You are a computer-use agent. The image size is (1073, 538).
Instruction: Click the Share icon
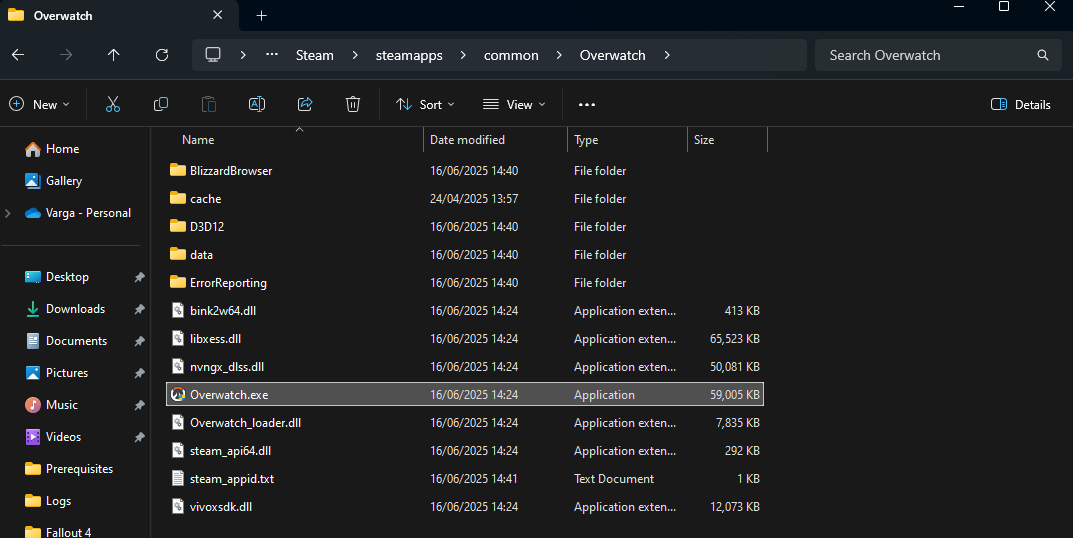tap(305, 104)
